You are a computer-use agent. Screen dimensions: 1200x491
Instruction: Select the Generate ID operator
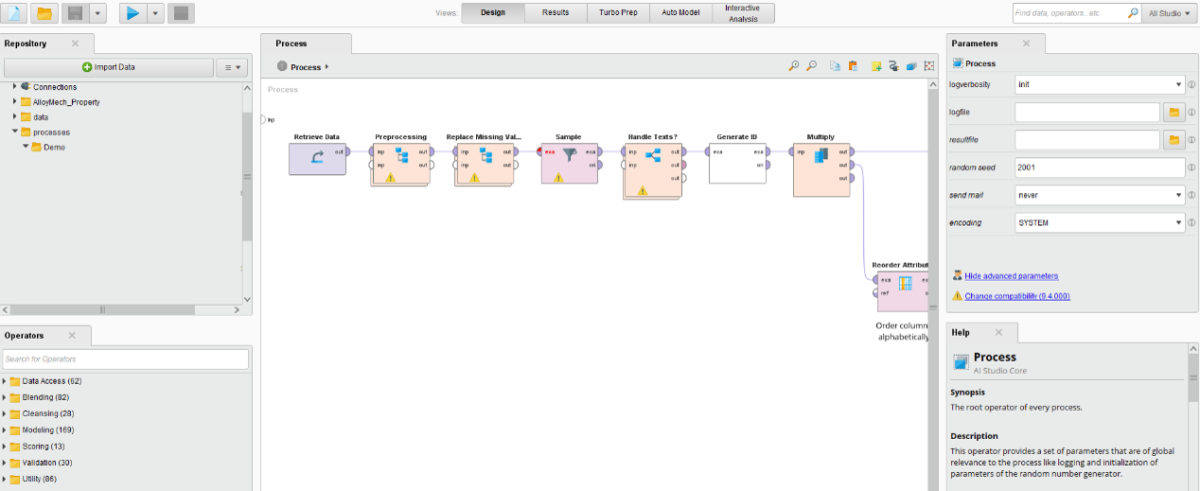[x=738, y=163]
